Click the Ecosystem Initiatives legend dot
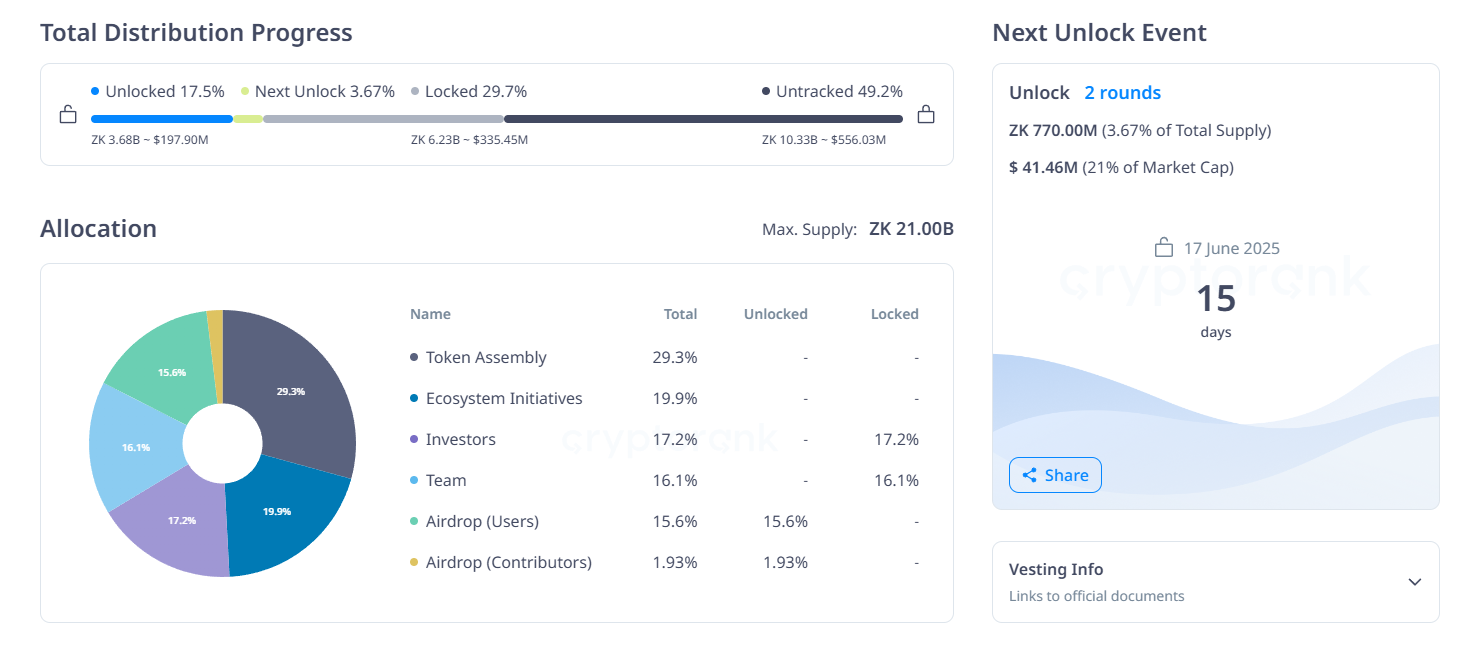The width and height of the screenshot is (1476, 646). click(x=414, y=398)
